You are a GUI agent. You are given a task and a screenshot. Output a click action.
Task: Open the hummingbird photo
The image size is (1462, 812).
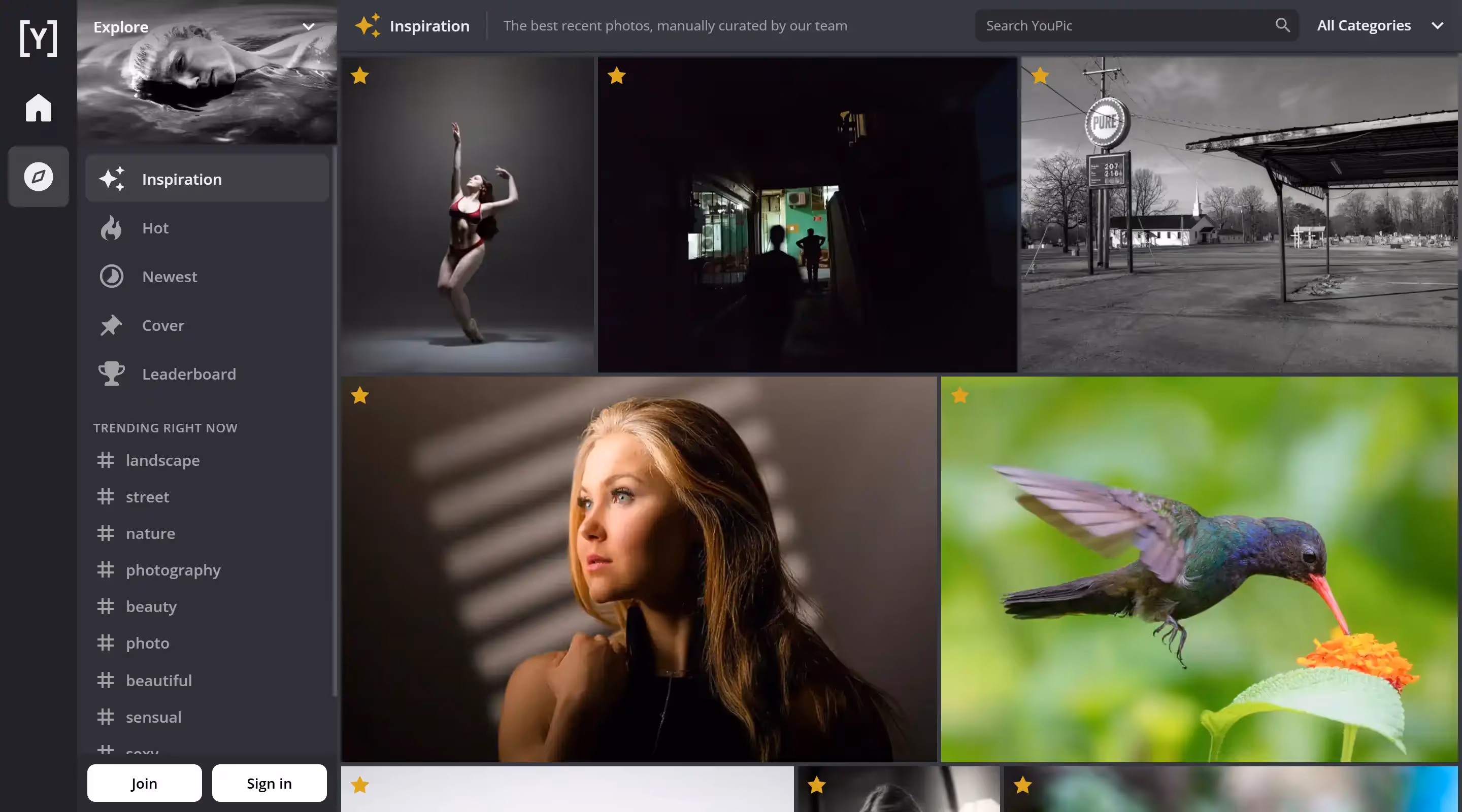[1199, 569]
